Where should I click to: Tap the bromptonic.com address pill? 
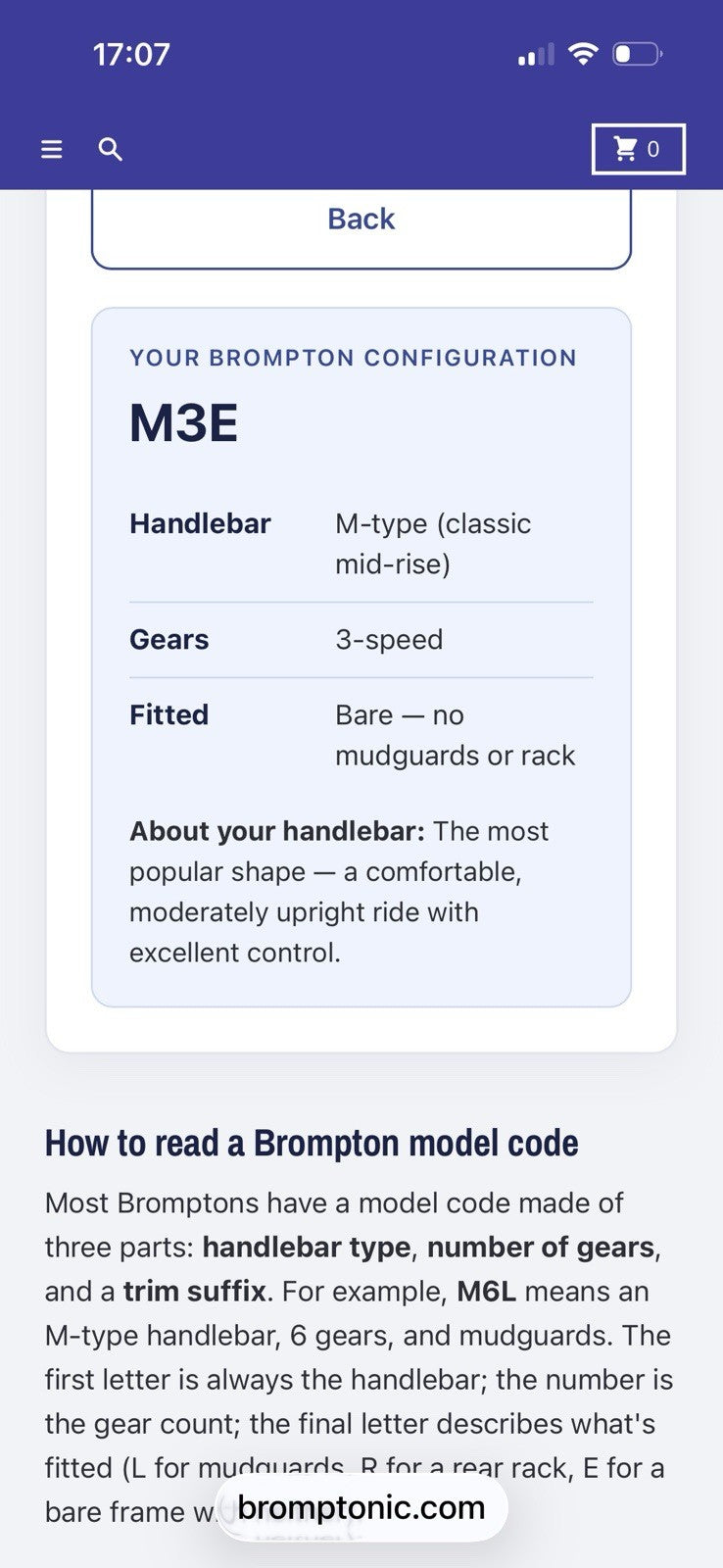coord(361,1507)
